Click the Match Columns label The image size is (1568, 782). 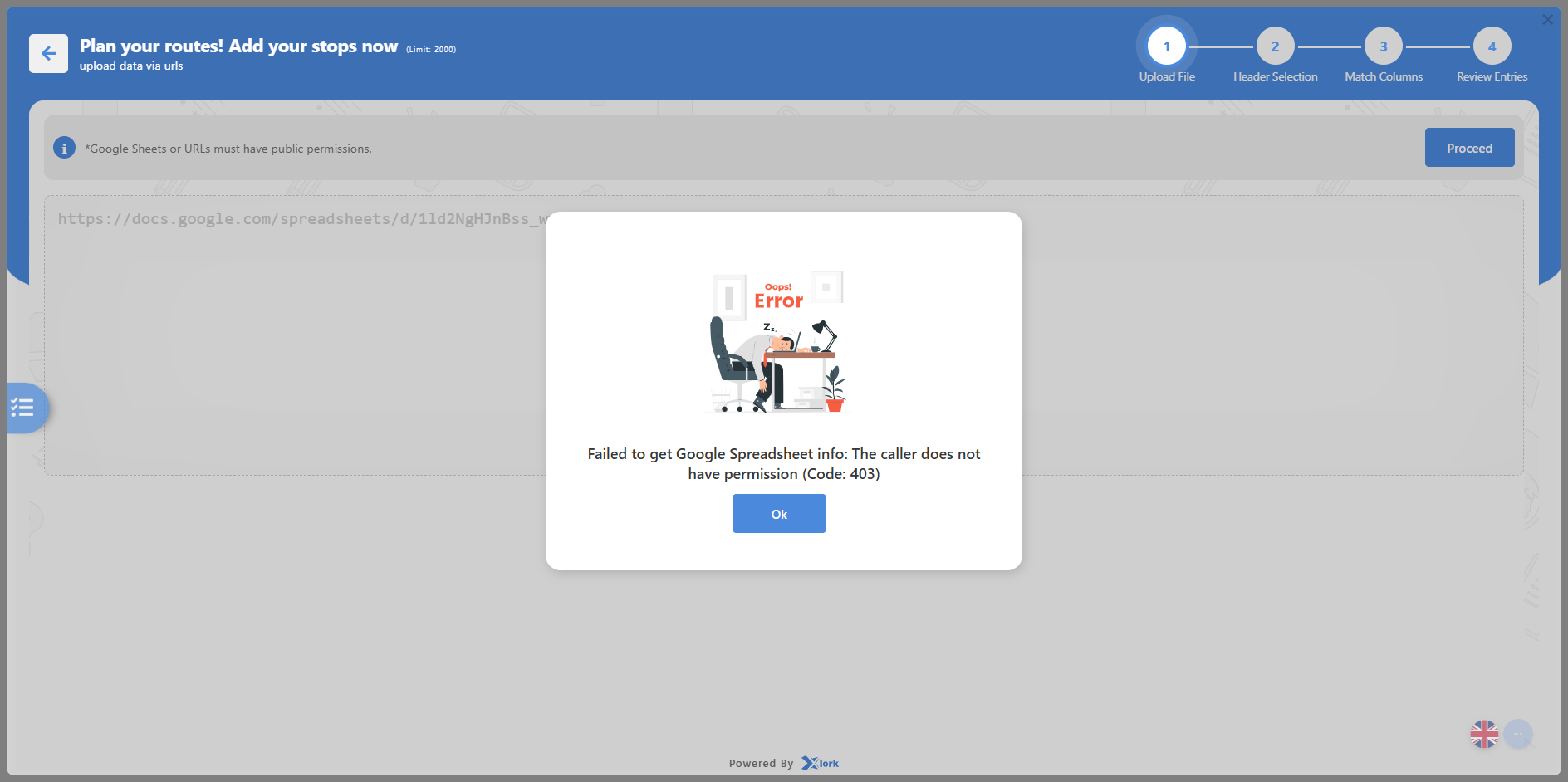tap(1383, 76)
